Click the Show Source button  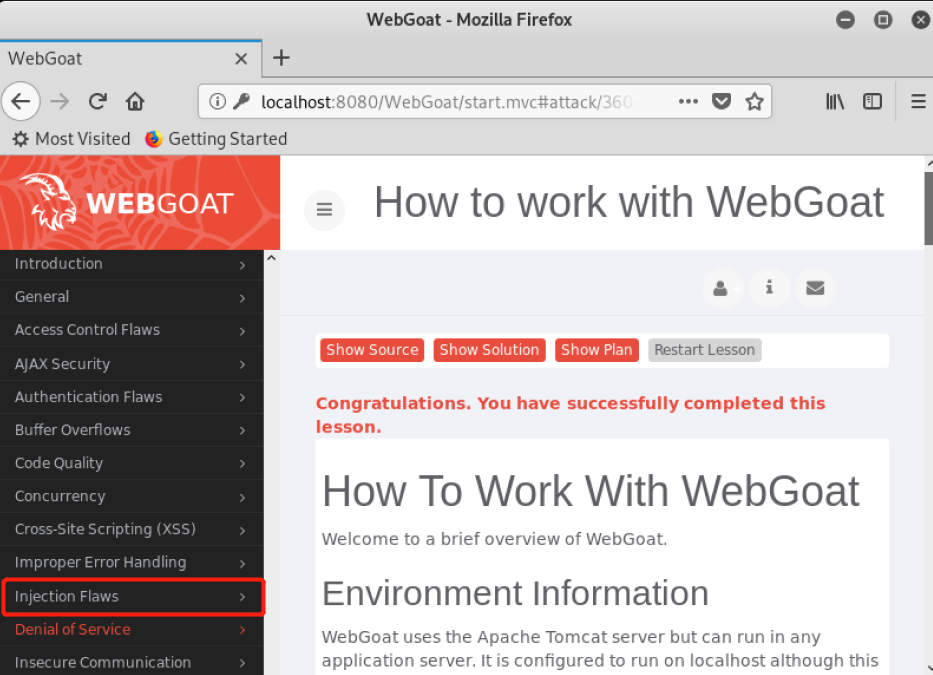(x=372, y=350)
